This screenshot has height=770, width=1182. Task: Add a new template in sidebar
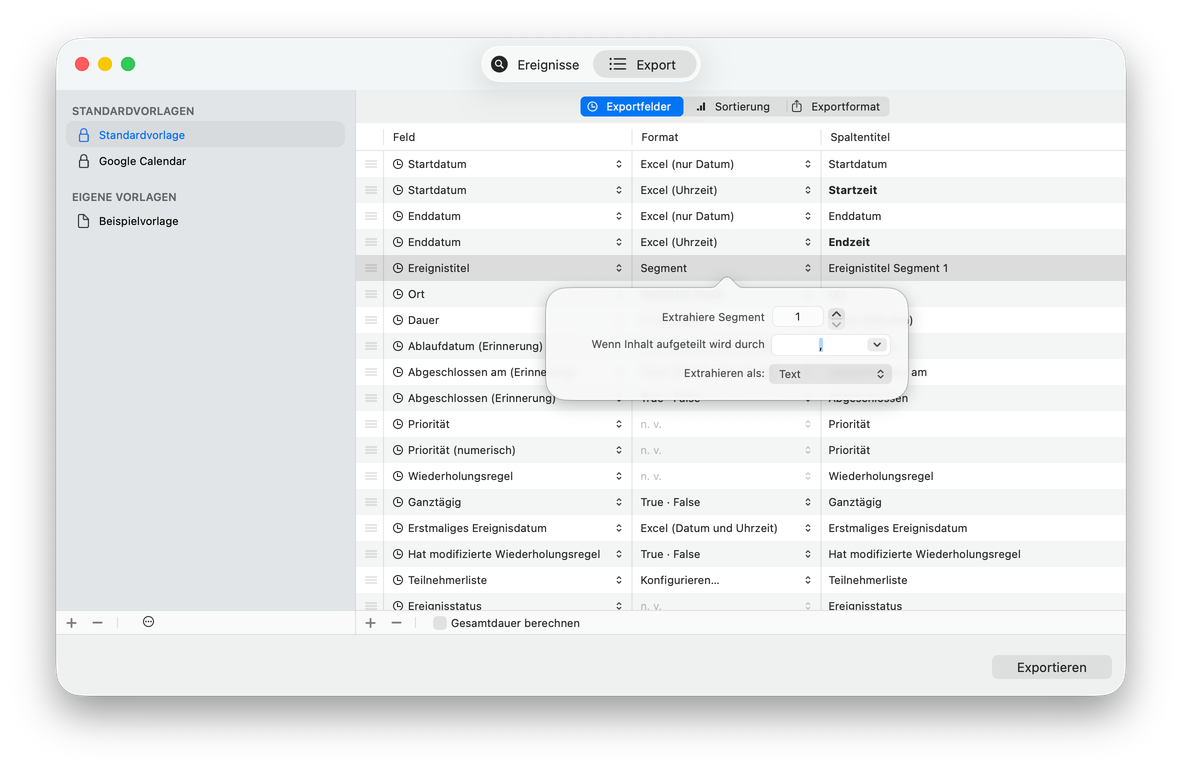72,623
